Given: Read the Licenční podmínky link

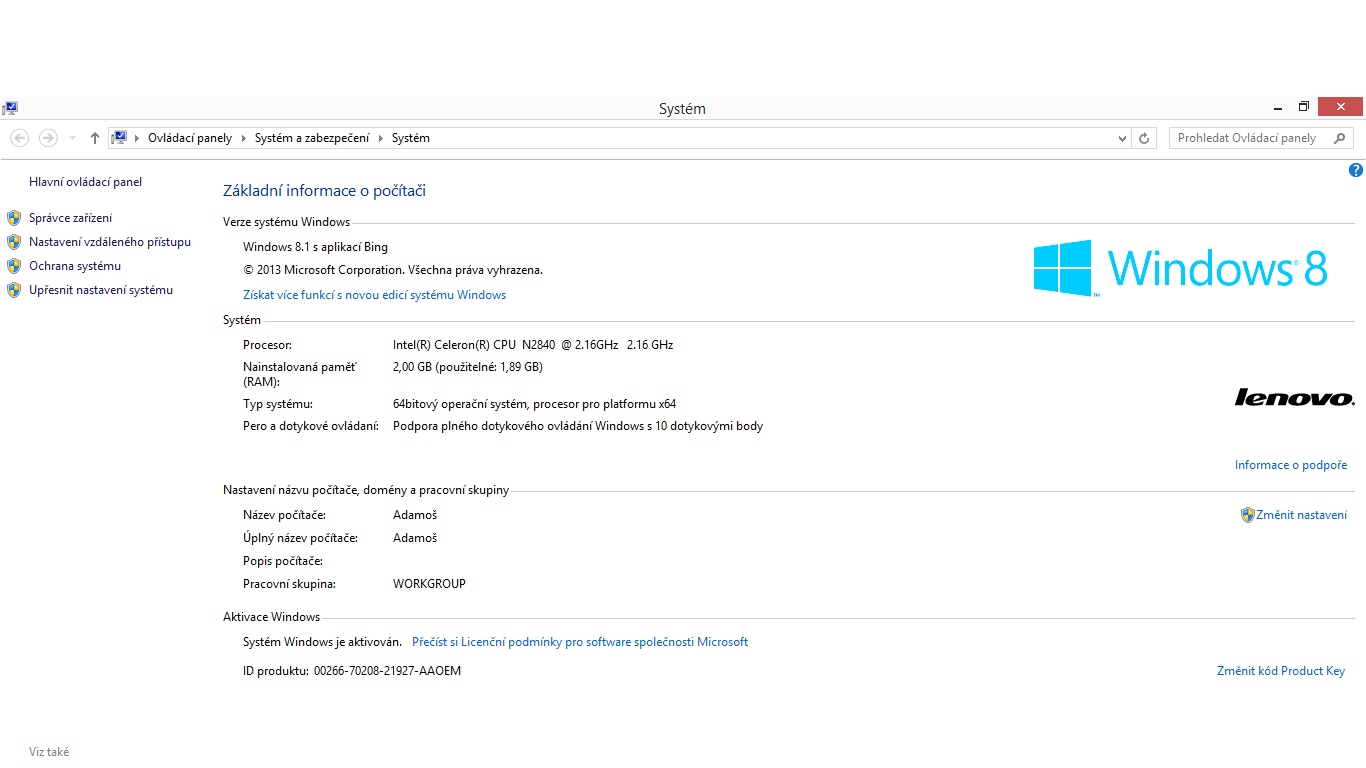Looking at the screenshot, I should (x=580, y=642).
